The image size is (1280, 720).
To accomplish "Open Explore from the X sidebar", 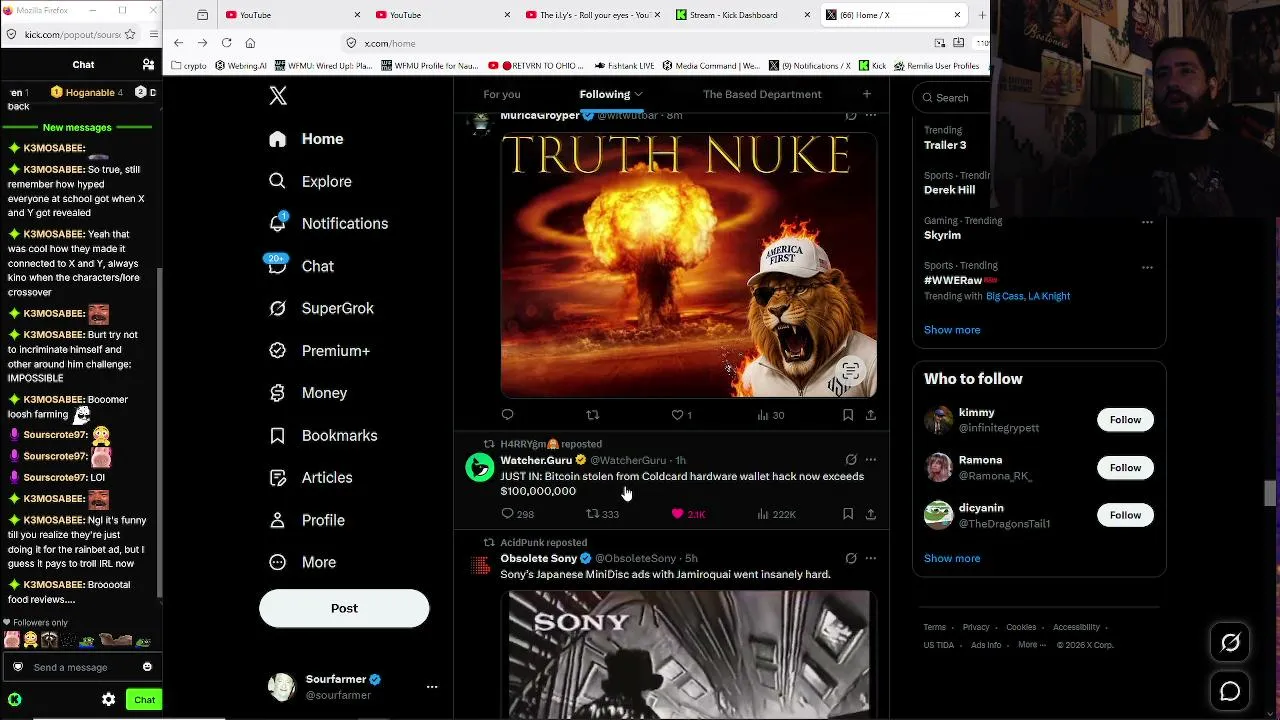I will coord(311,181).
